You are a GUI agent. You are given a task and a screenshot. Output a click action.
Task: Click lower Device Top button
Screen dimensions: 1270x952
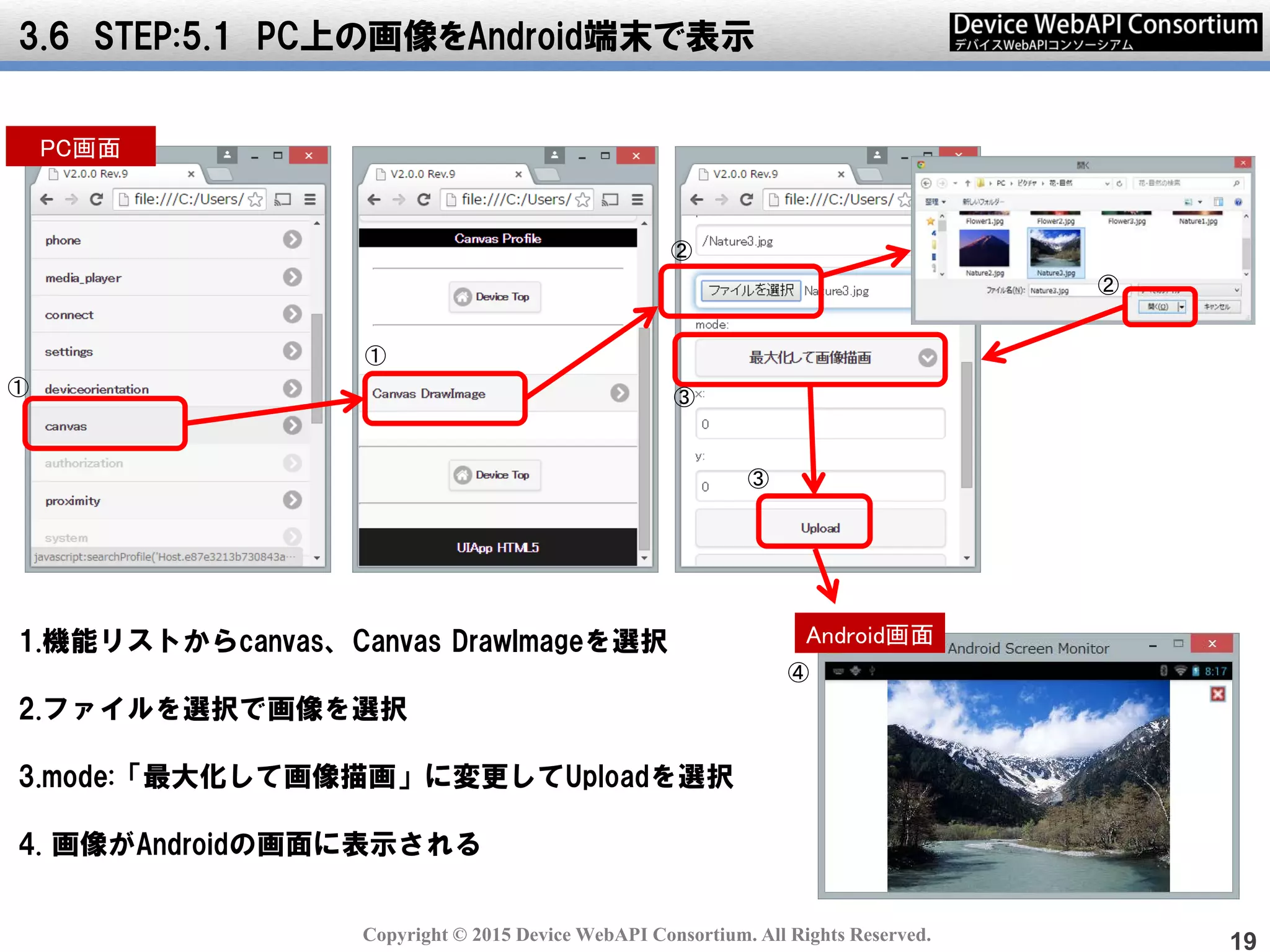(494, 475)
